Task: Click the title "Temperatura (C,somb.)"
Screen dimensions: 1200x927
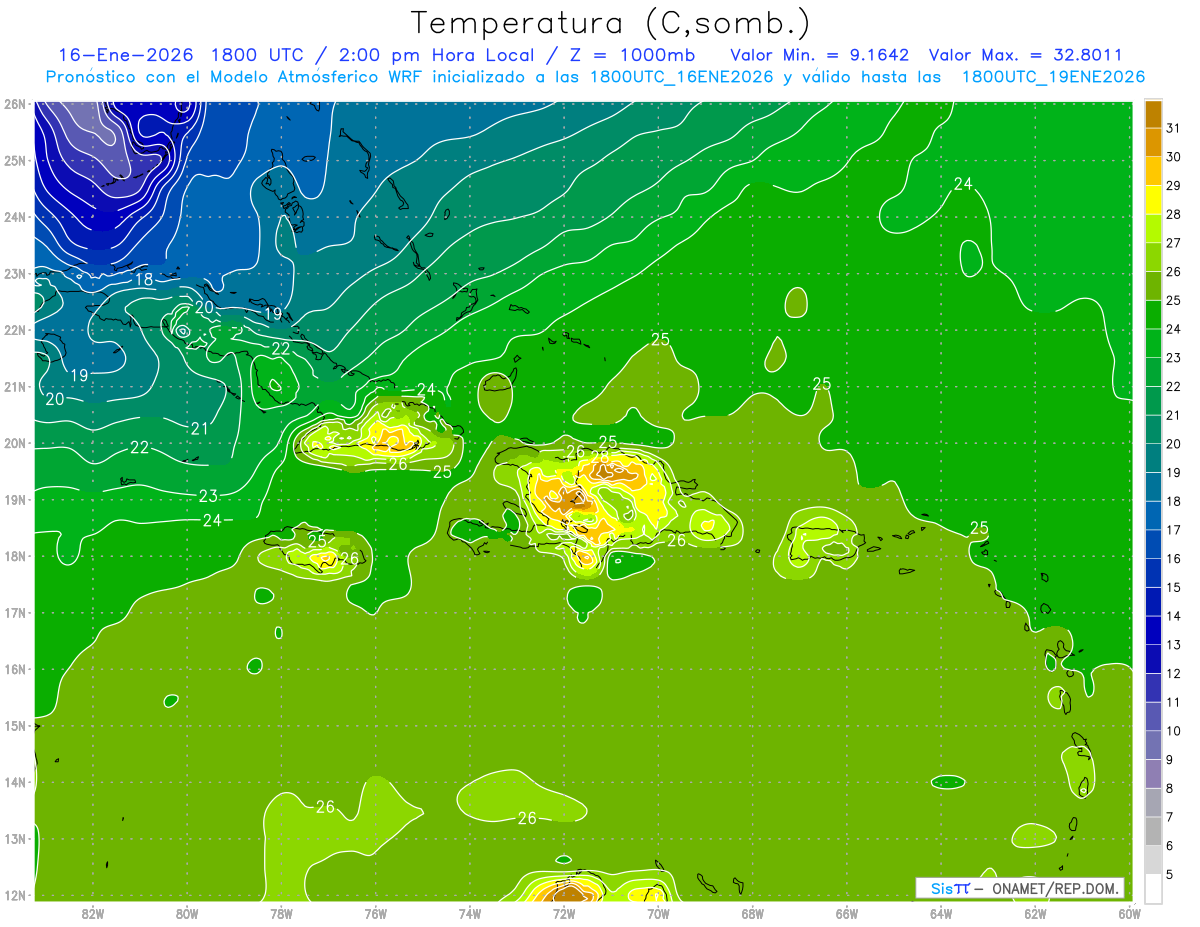Action: coord(610,23)
